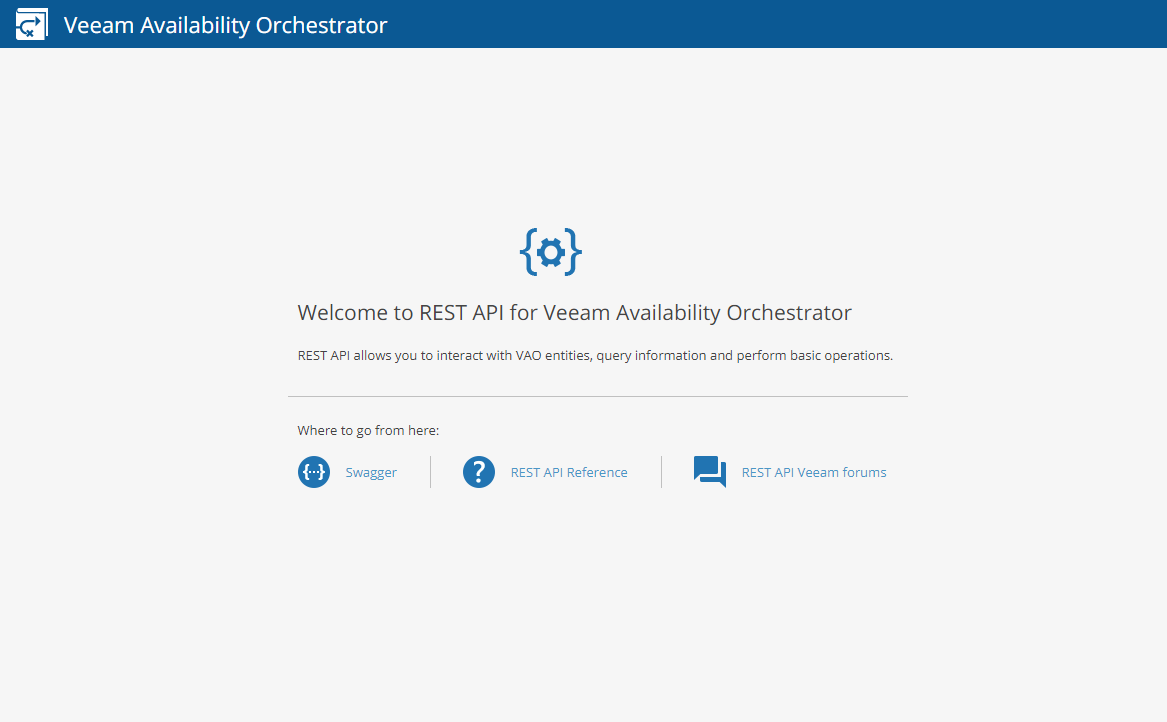Screen dimensions: 1167x722
Task: Click the REST API allows you description text
Action: point(595,356)
